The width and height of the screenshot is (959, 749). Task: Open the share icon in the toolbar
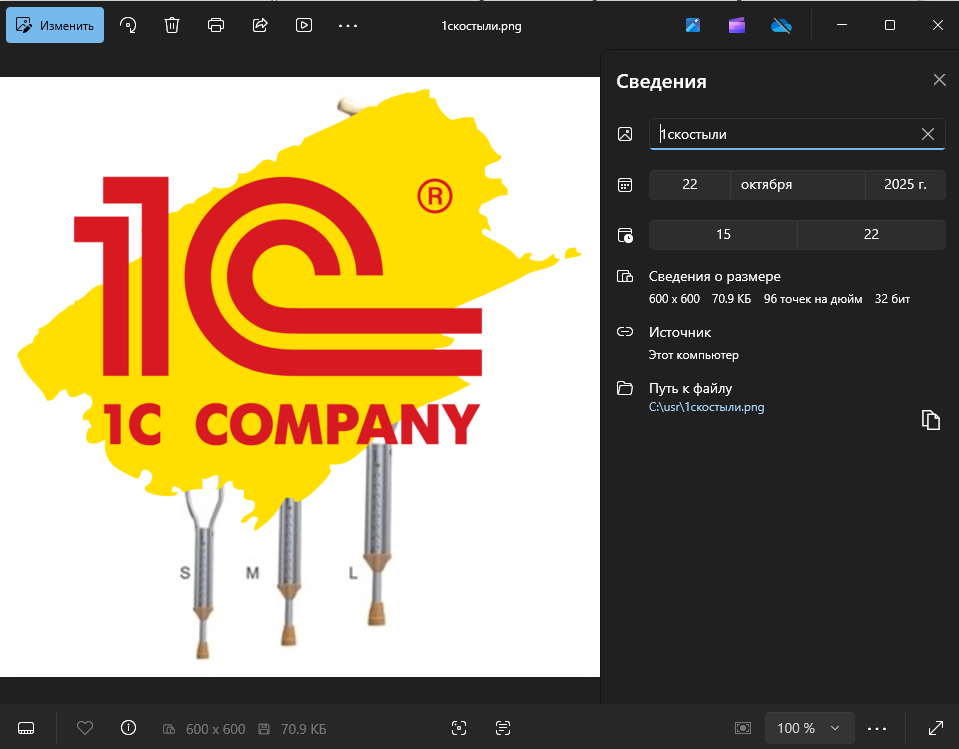[260, 26]
